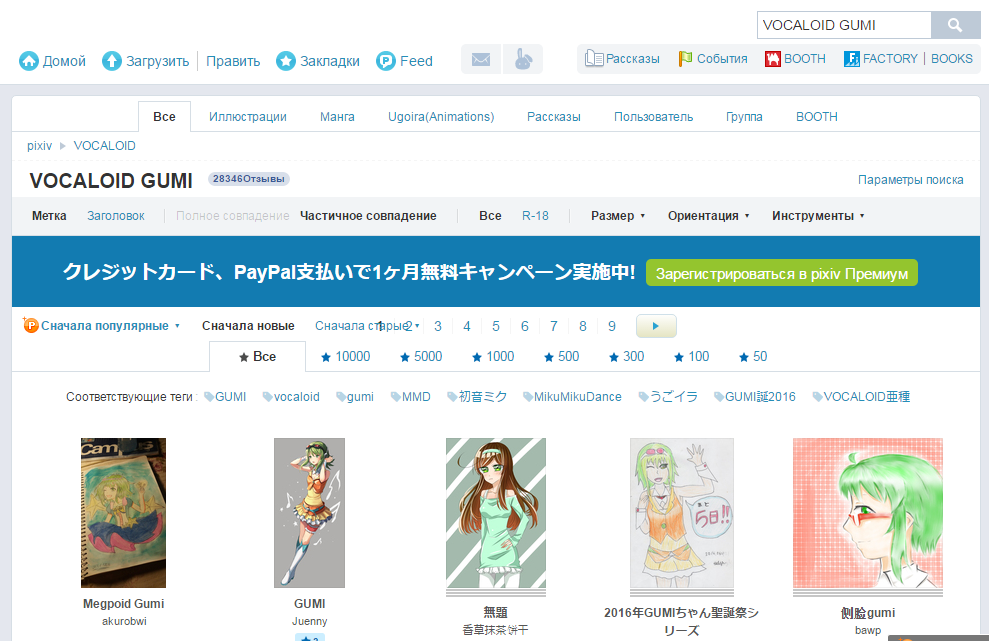
Task: Filter by 300 stars
Action: click(626, 356)
